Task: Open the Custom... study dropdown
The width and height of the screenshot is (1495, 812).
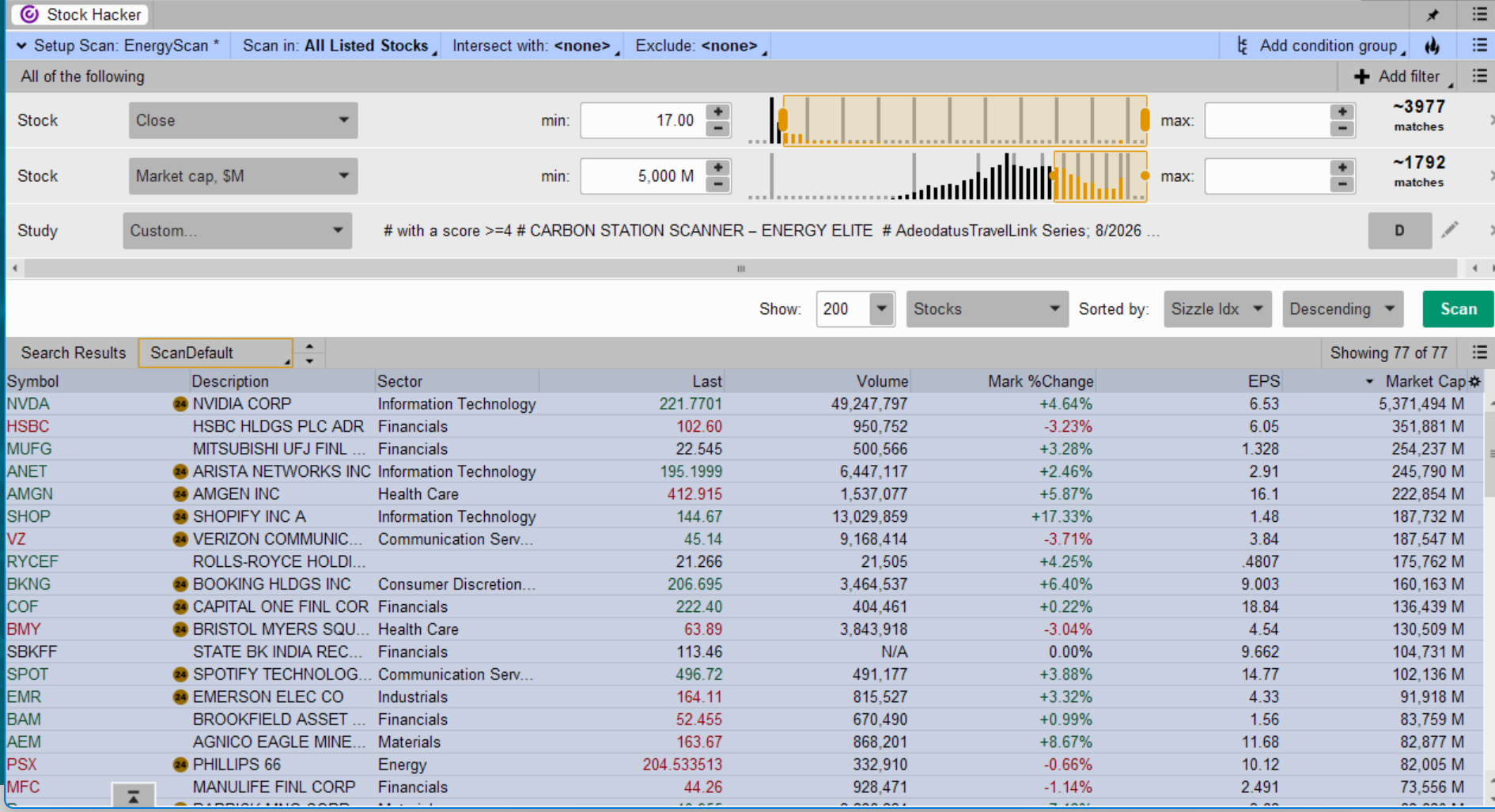Action: click(237, 231)
